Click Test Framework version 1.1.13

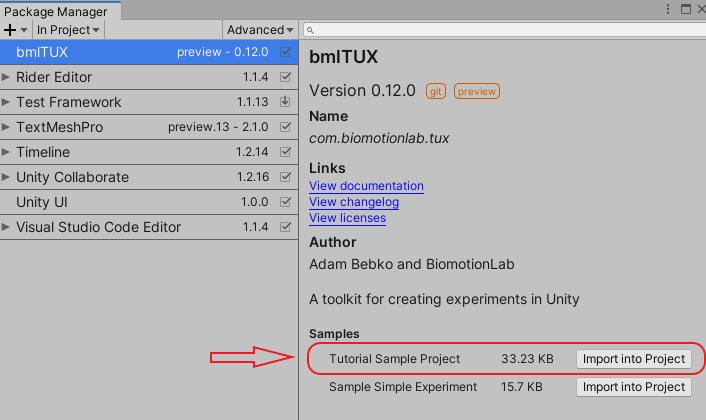coord(253,102)
